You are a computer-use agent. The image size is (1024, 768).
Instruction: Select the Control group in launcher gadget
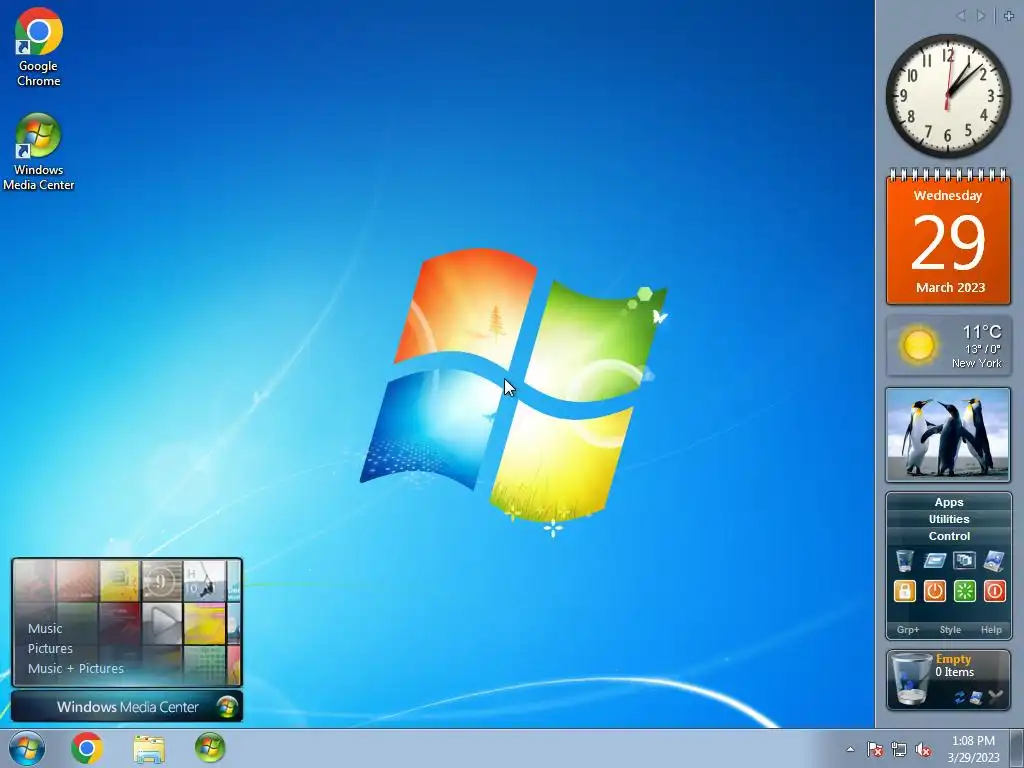pyautogui.click(x=948, y=536)
